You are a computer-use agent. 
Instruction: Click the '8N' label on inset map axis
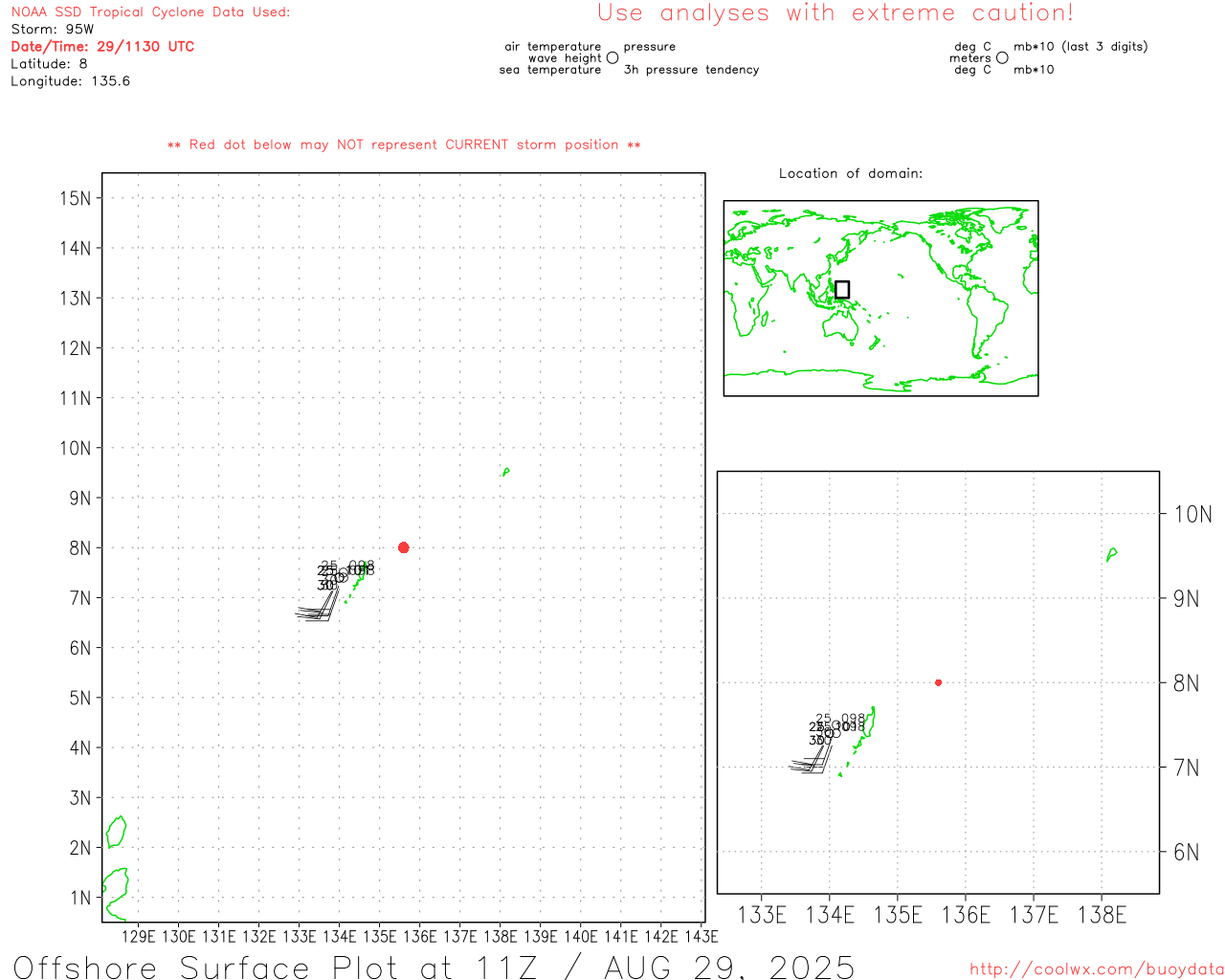[1186, 682]
